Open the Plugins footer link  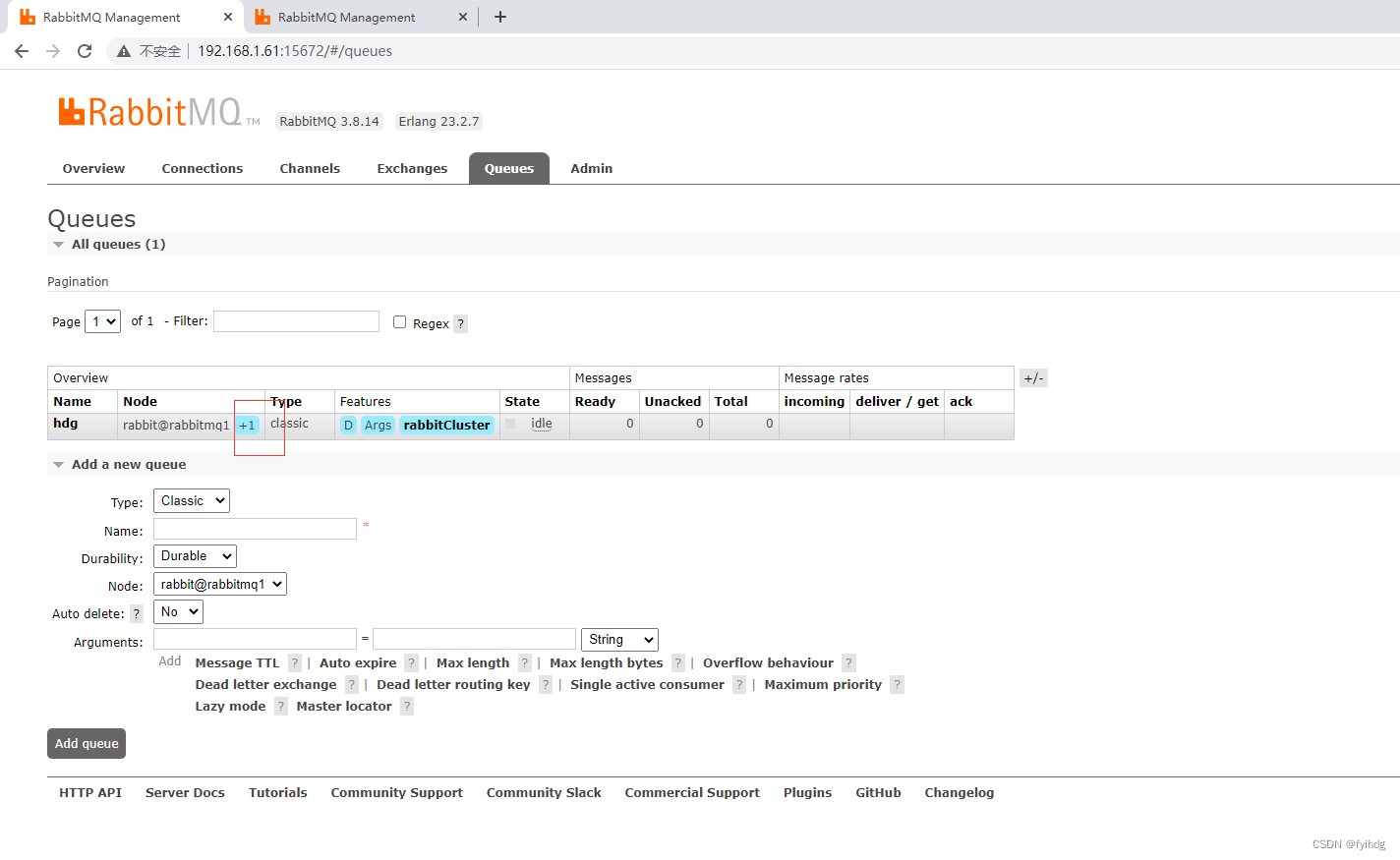[808, 793]
